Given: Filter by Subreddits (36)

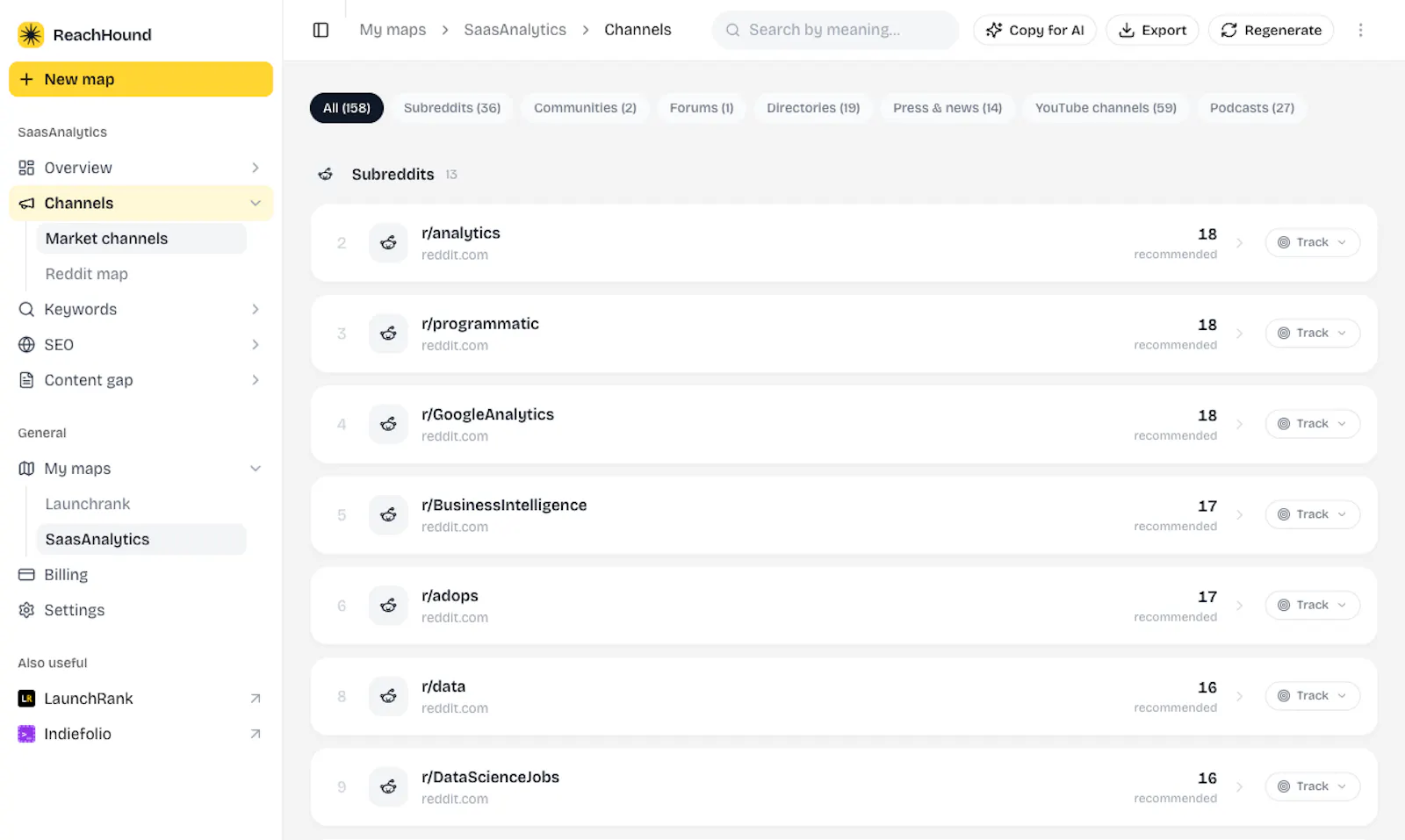Looking at the screenshot, I should [452, 108].
